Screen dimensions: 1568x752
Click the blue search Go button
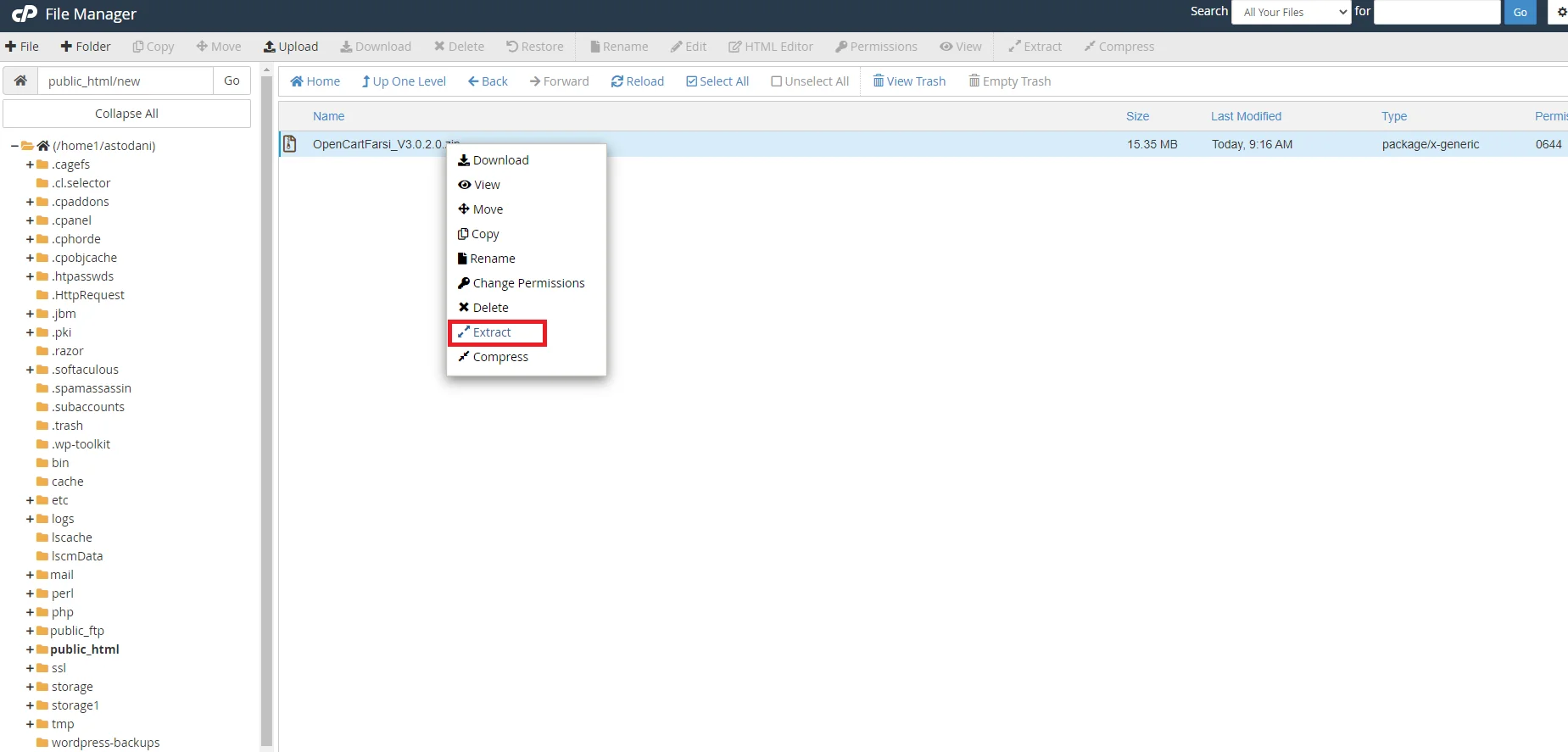pos(1520,12)
